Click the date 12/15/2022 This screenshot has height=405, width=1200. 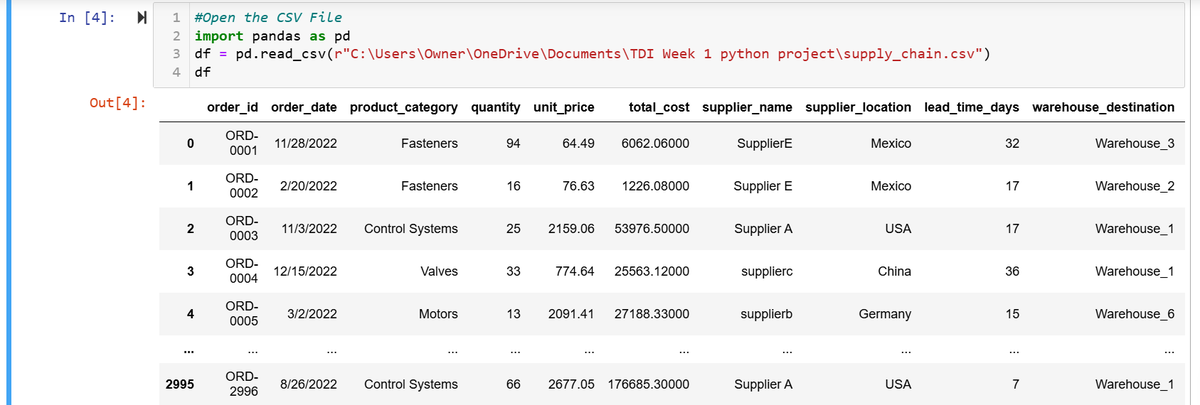pos(306,271)
